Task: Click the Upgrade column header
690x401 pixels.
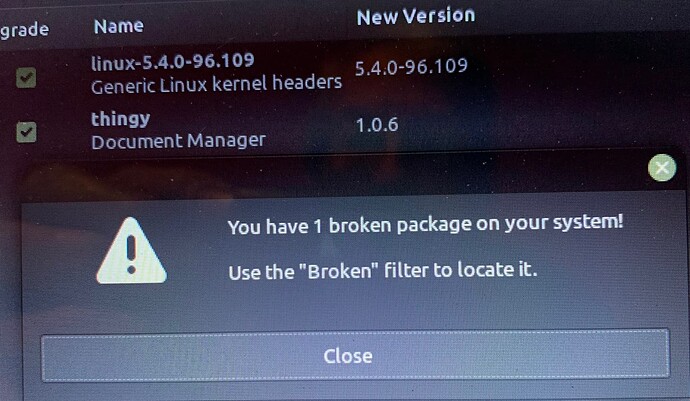Action: [24, 30]
